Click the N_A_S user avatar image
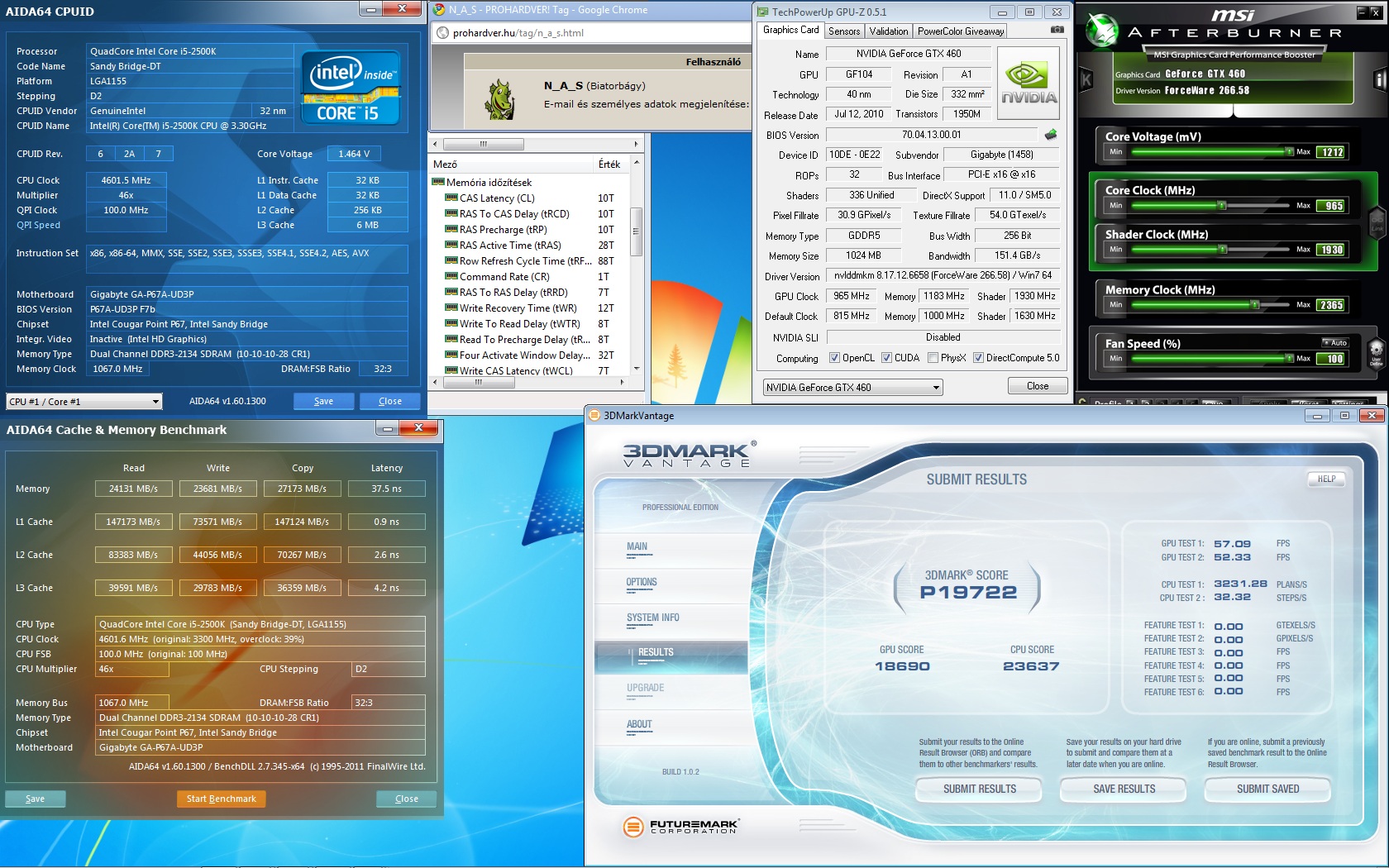Screen dimensions: 1389x868 tap(499, 99)
